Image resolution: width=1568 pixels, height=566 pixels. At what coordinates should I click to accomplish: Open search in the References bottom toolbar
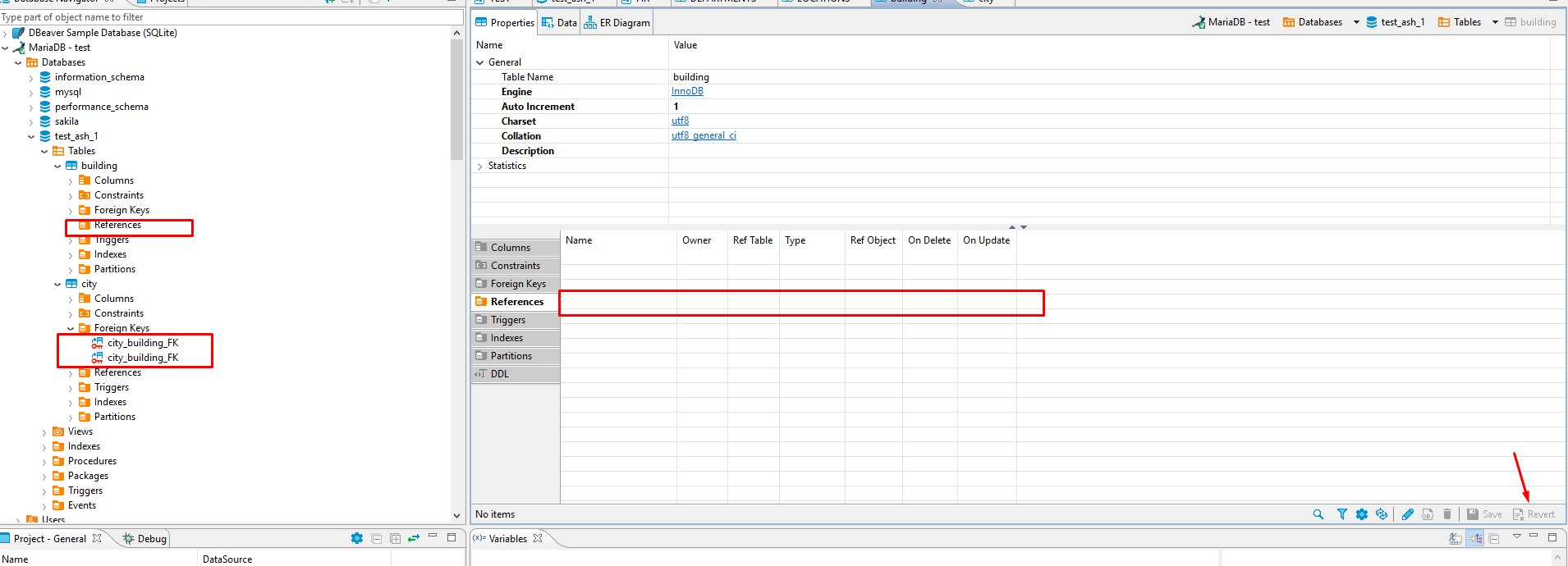tap(1318, 514)
